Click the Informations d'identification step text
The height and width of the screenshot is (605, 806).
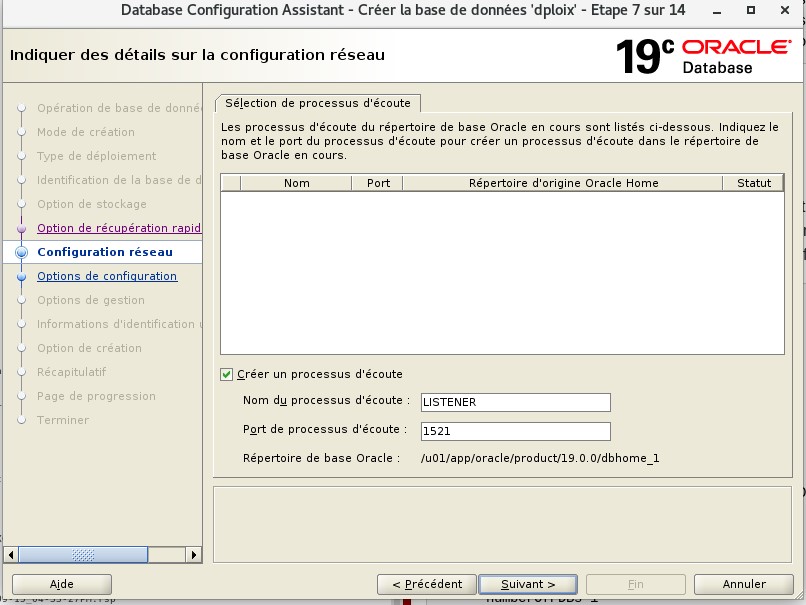(119, 324)
